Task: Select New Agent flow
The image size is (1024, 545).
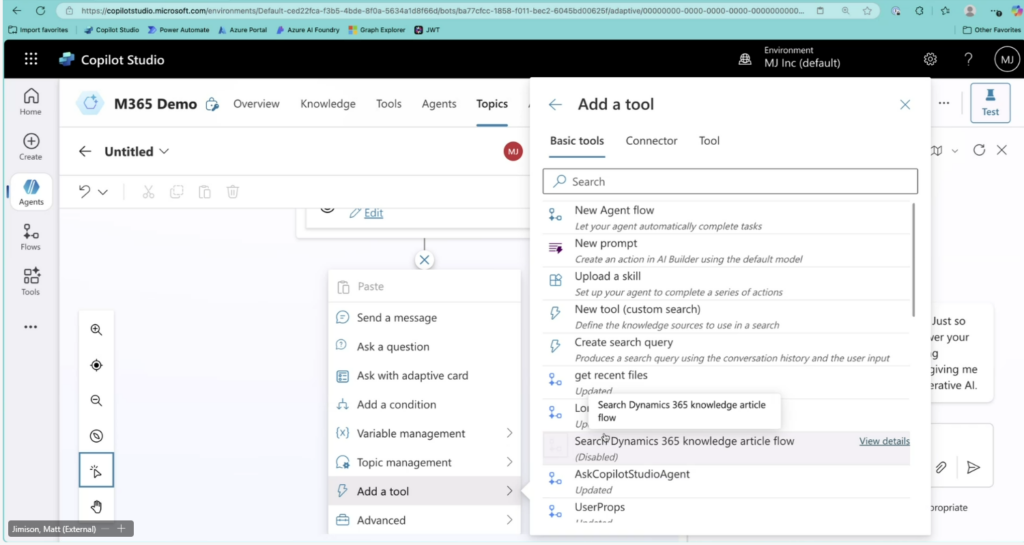Action: (x=726, y=217)
